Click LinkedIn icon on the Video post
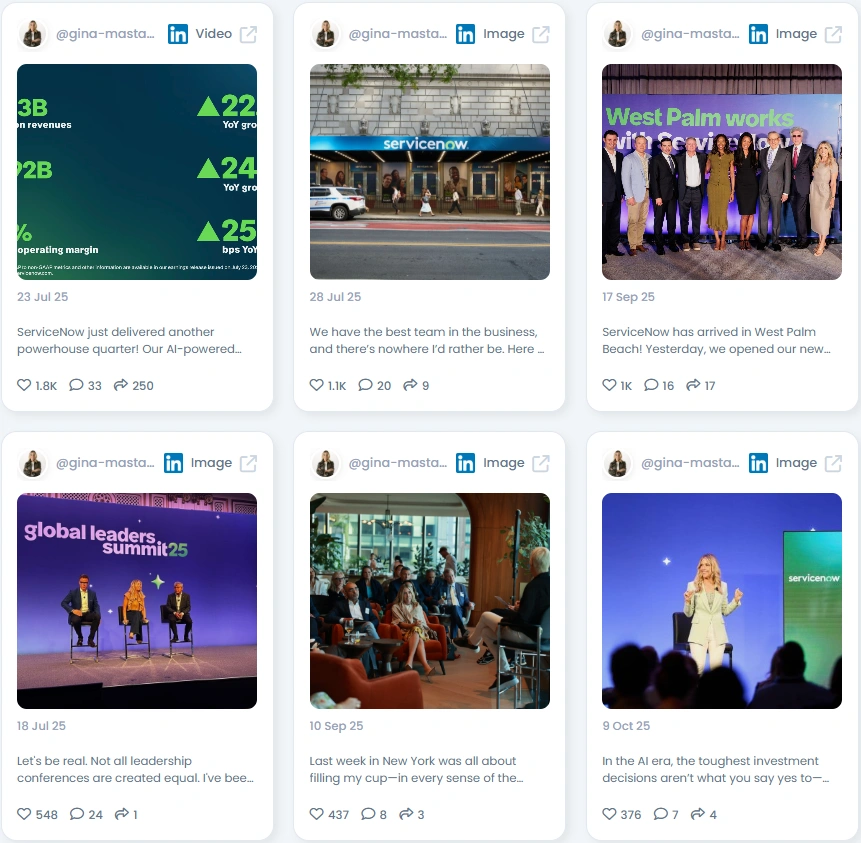The image size is (861, 843). (x=178, y=34)
